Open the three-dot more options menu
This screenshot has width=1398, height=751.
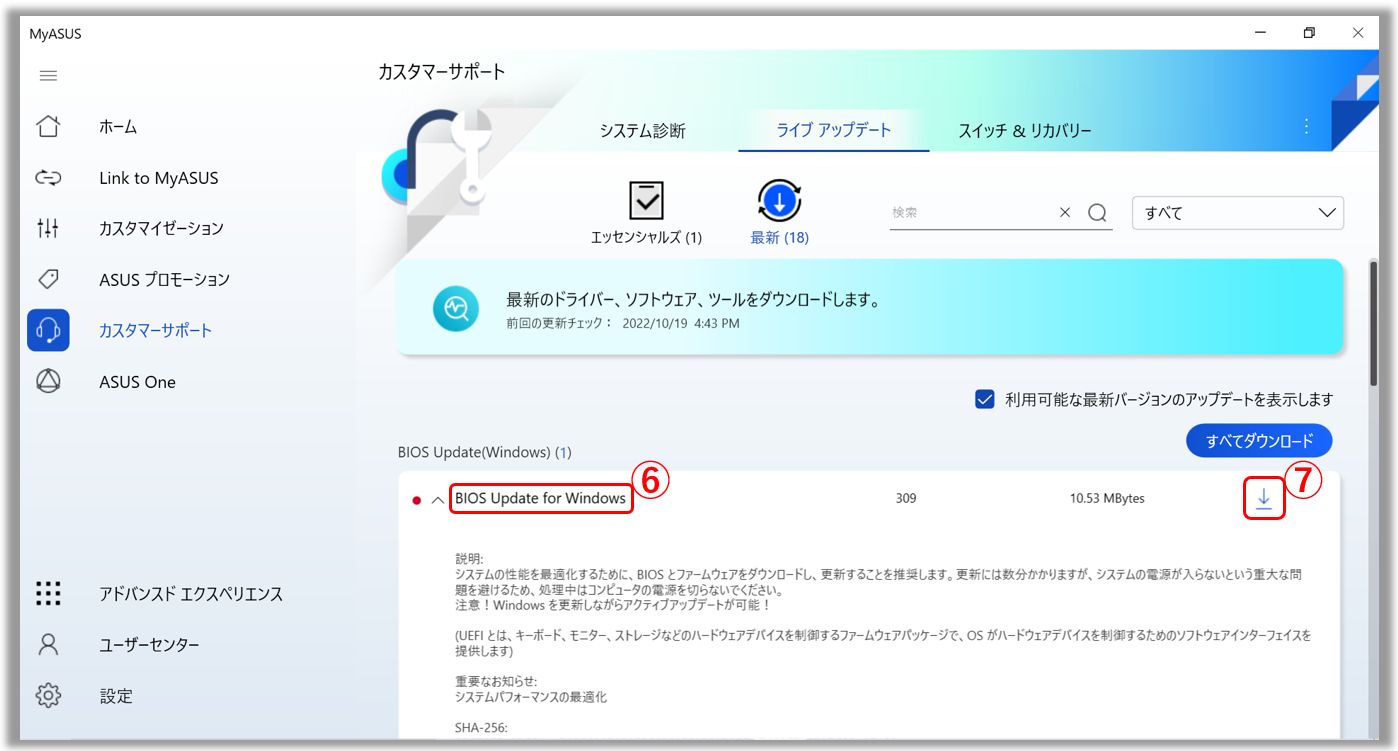pos(1306,126)
